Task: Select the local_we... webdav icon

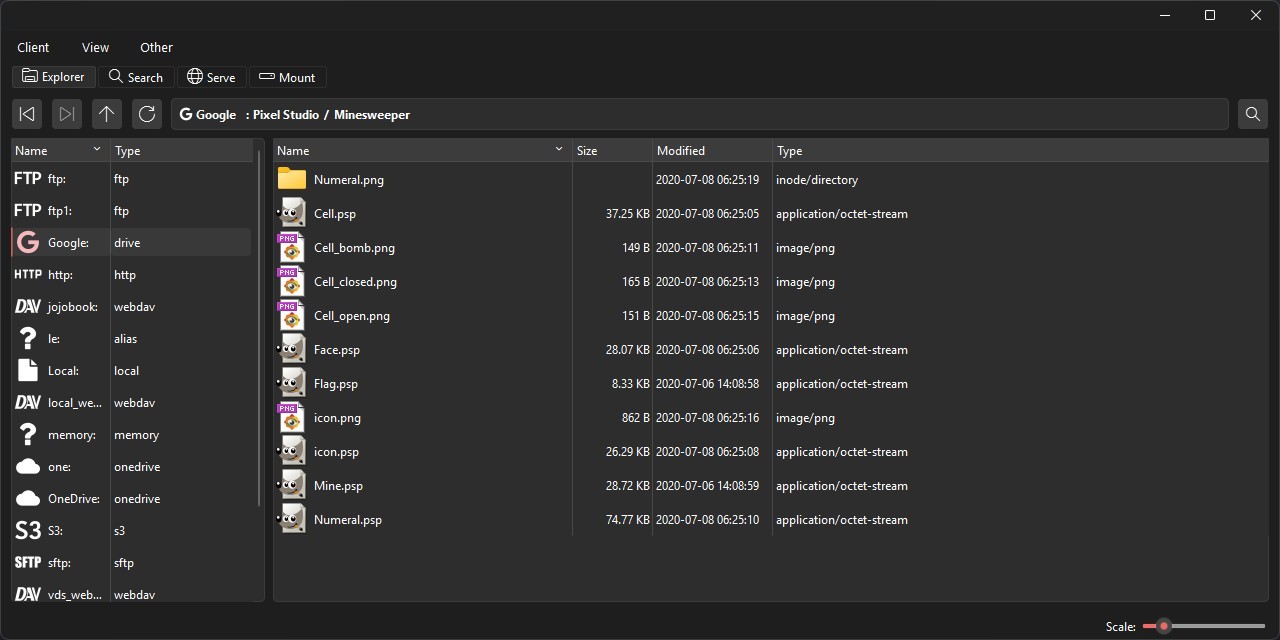Action: point(28,403)
